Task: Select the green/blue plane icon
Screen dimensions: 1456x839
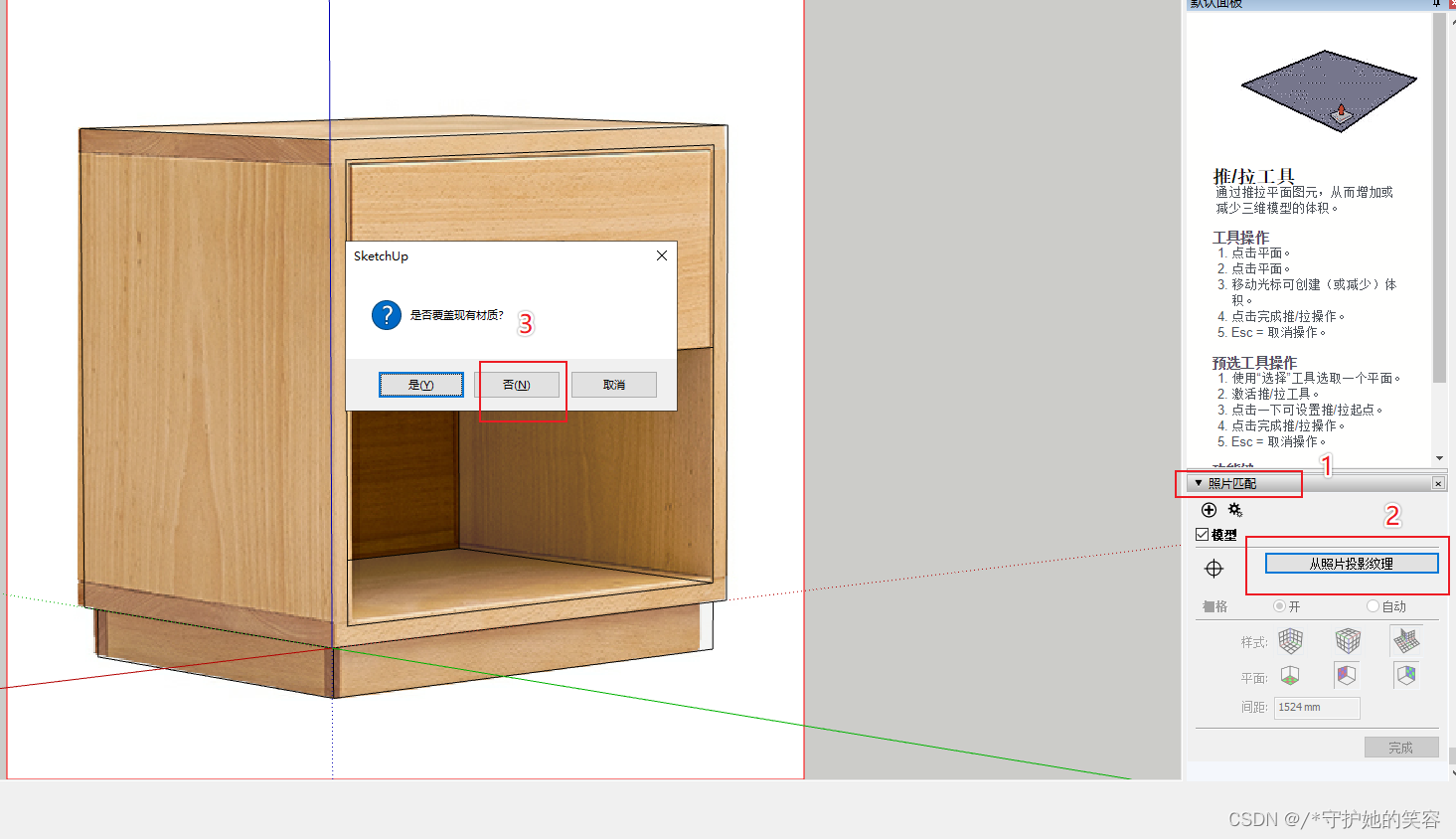Action: pyautogui.click(x=1405, y=676)
